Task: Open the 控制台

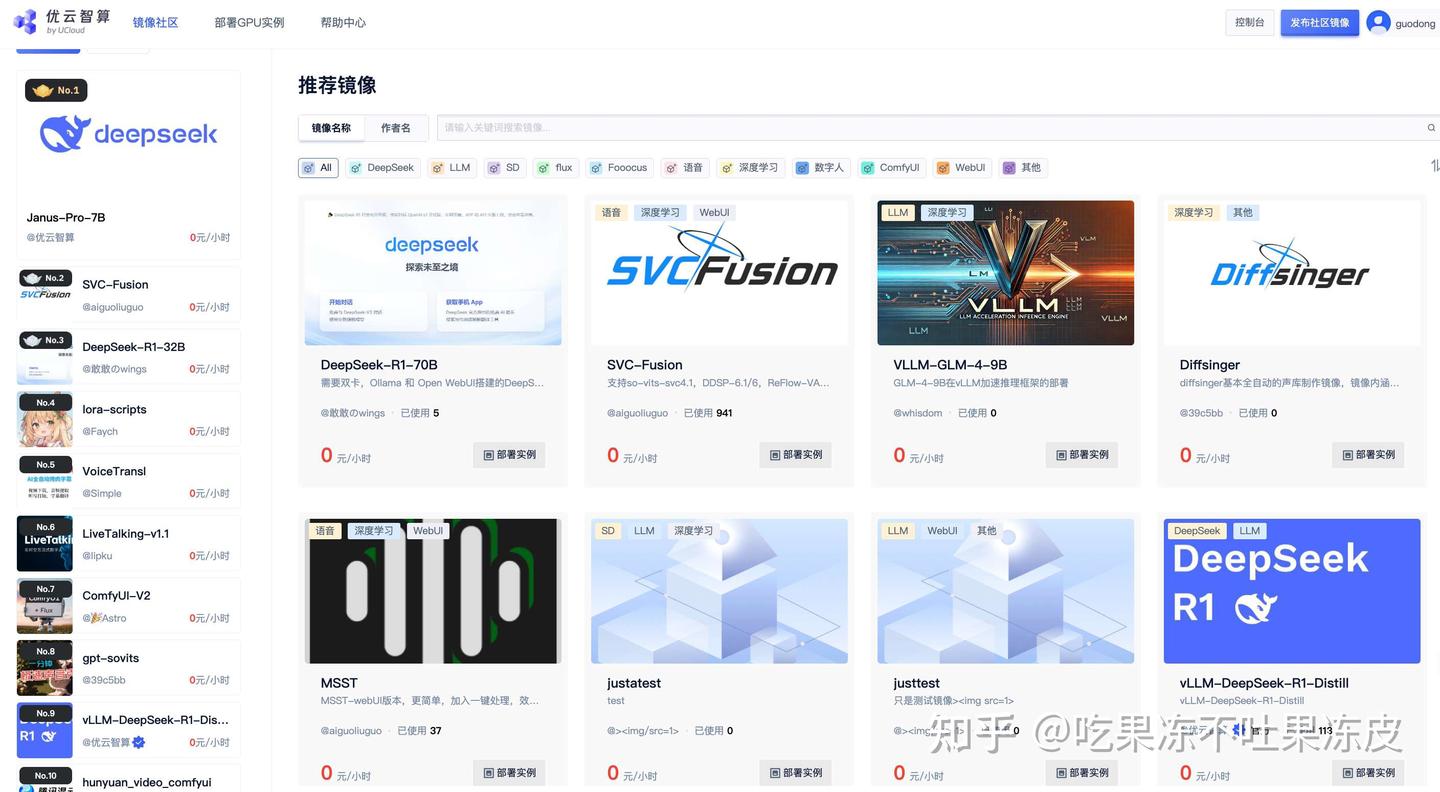Action: coord(1249,22)
